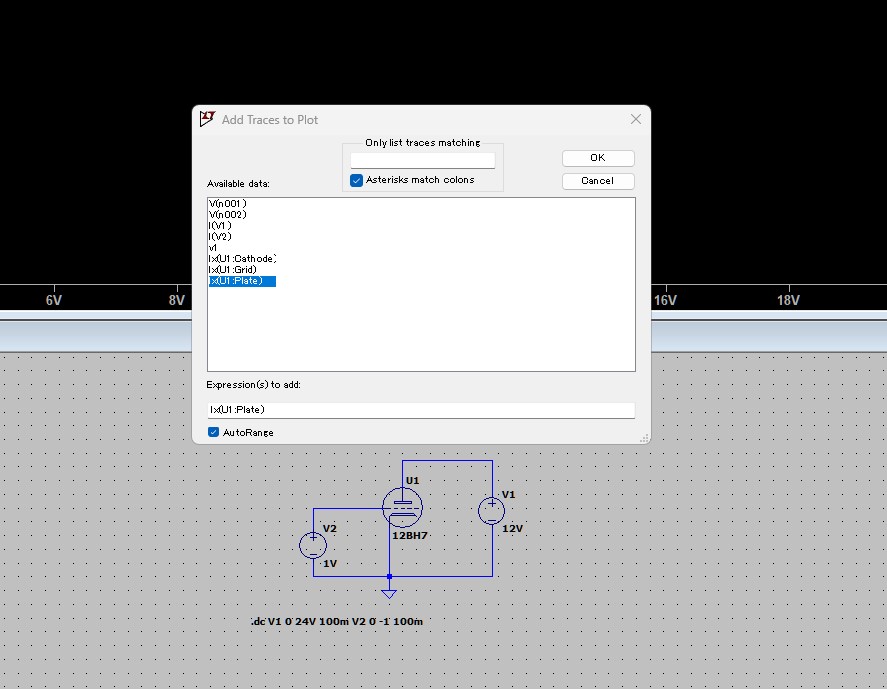Select the highlighted Ix(U1:Plate) trace
The width and height of the screenshot is (887, 689).
point(242,281)
